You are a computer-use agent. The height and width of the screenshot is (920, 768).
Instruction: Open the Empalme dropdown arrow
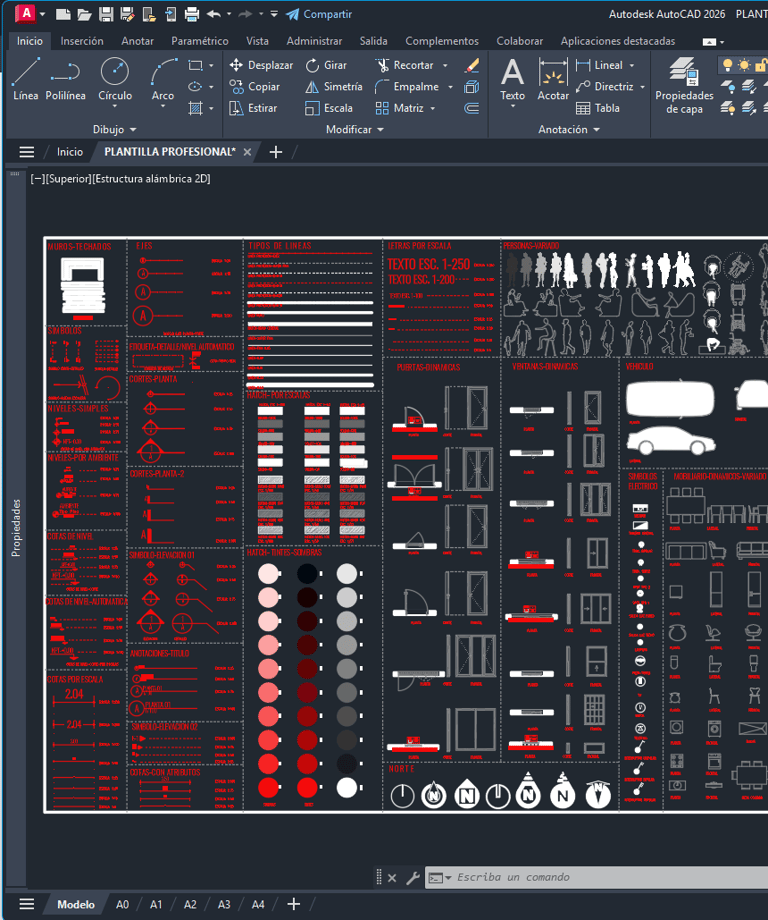coord(451,87)
